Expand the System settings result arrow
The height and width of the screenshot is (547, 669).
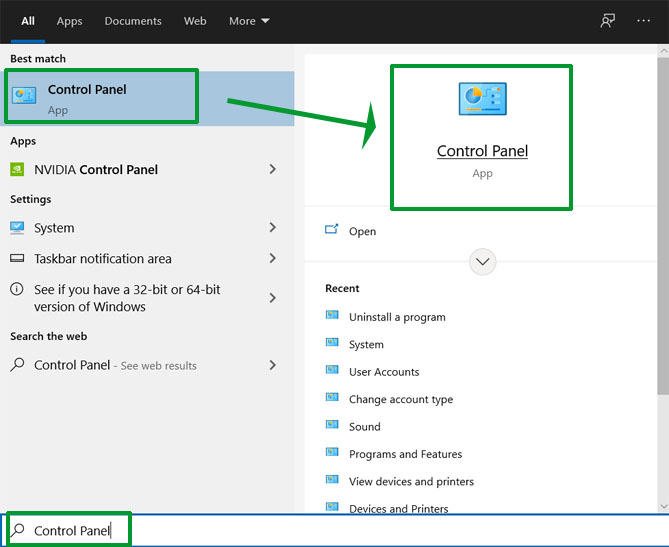[x=273, y=227]
